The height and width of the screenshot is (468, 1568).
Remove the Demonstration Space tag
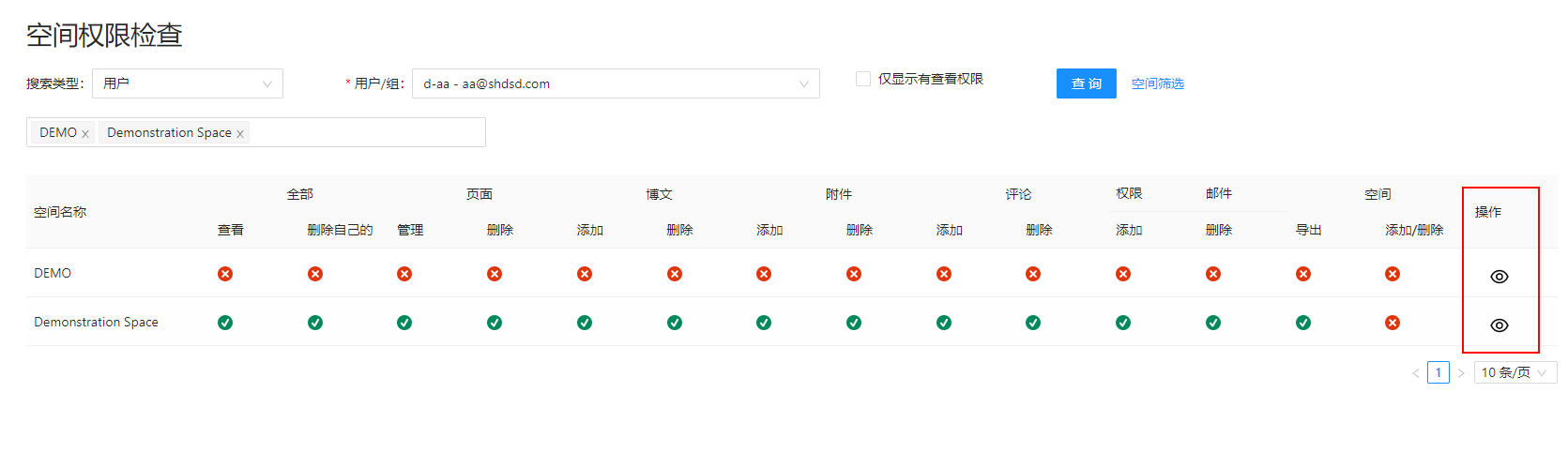(240, 134)
